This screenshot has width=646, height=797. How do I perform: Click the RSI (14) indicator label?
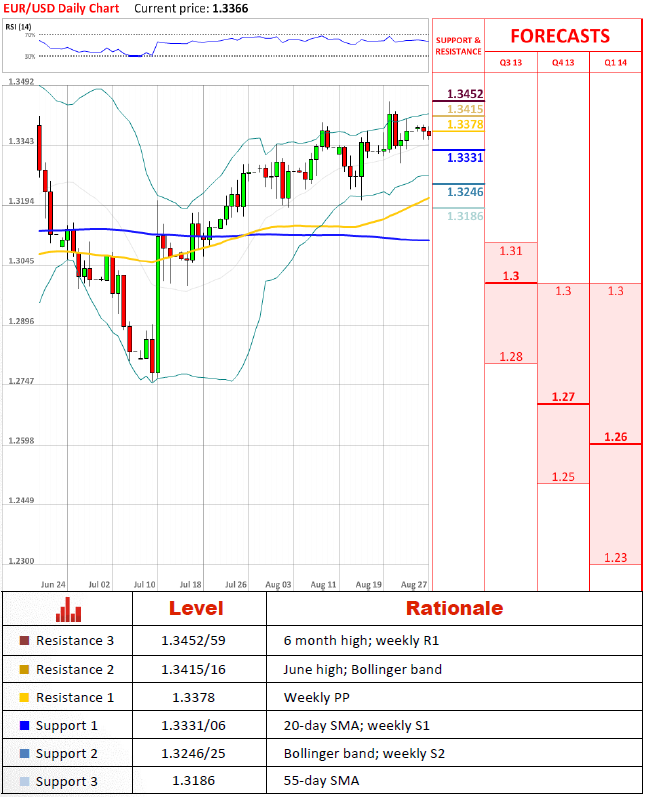pos(18,26)
